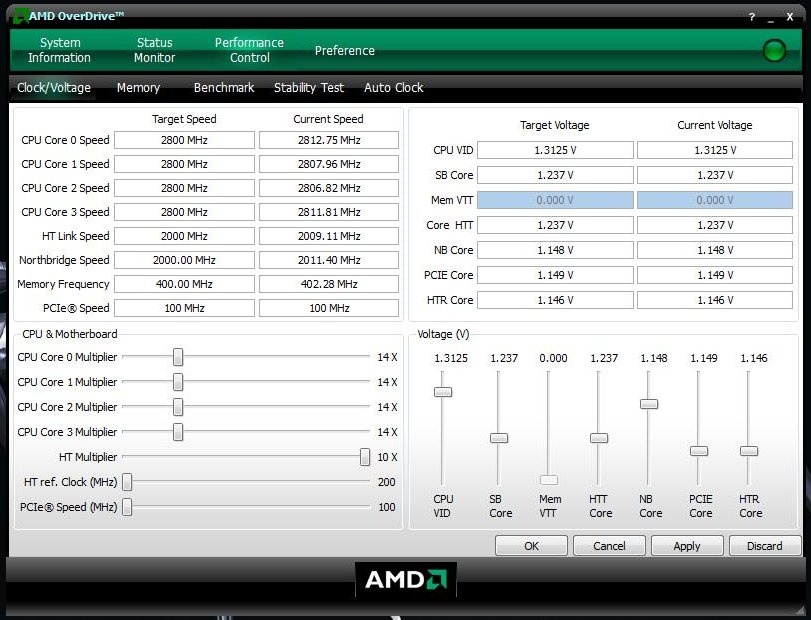
Task: Click PCIE Core Target Voltage field
Action: pos(555,275)
